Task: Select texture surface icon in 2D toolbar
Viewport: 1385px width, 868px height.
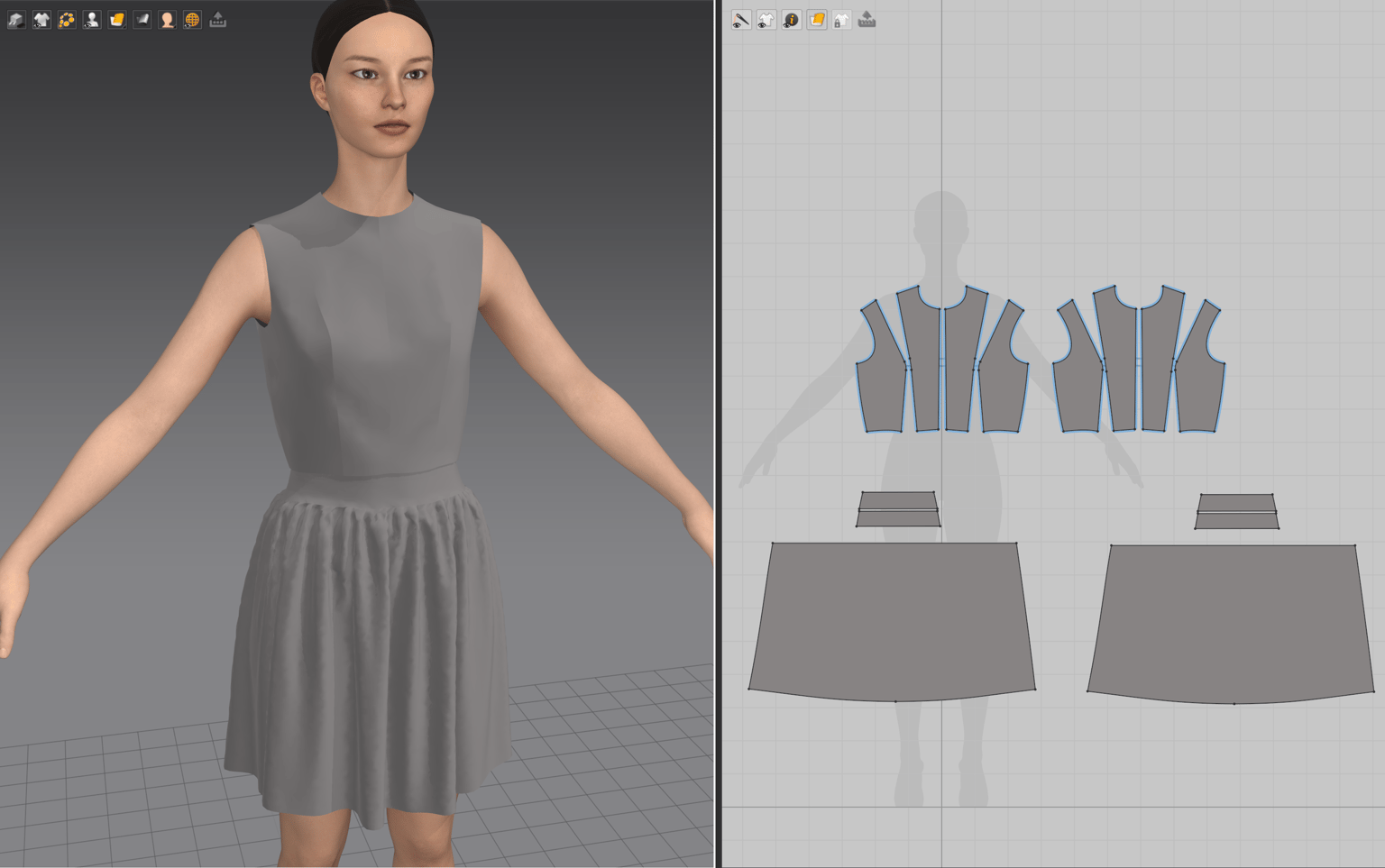Action: pyautogui.click(x=816, y=20)
